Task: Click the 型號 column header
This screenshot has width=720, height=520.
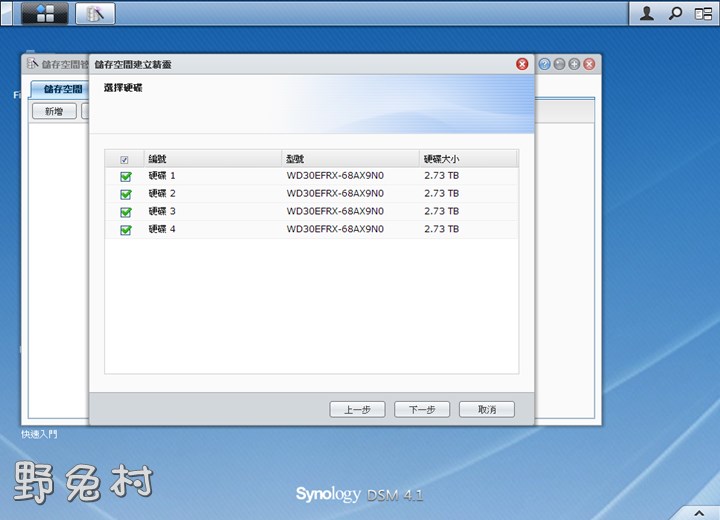Action: coord(350,159)
